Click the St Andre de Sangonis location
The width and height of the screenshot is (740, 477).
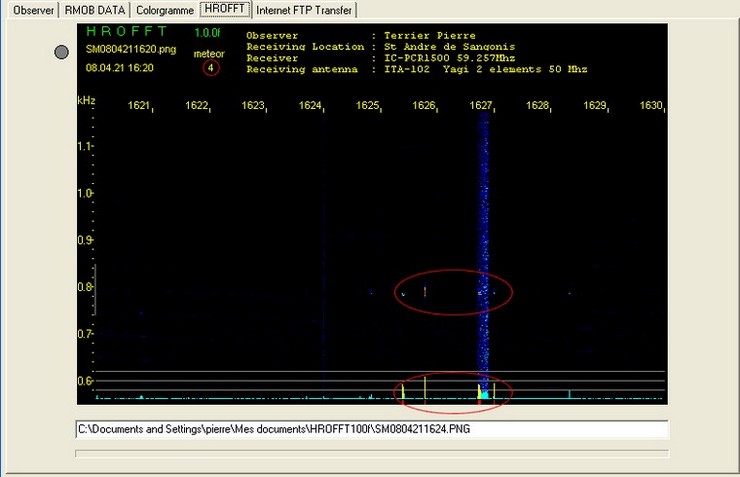tap(449, 47)
